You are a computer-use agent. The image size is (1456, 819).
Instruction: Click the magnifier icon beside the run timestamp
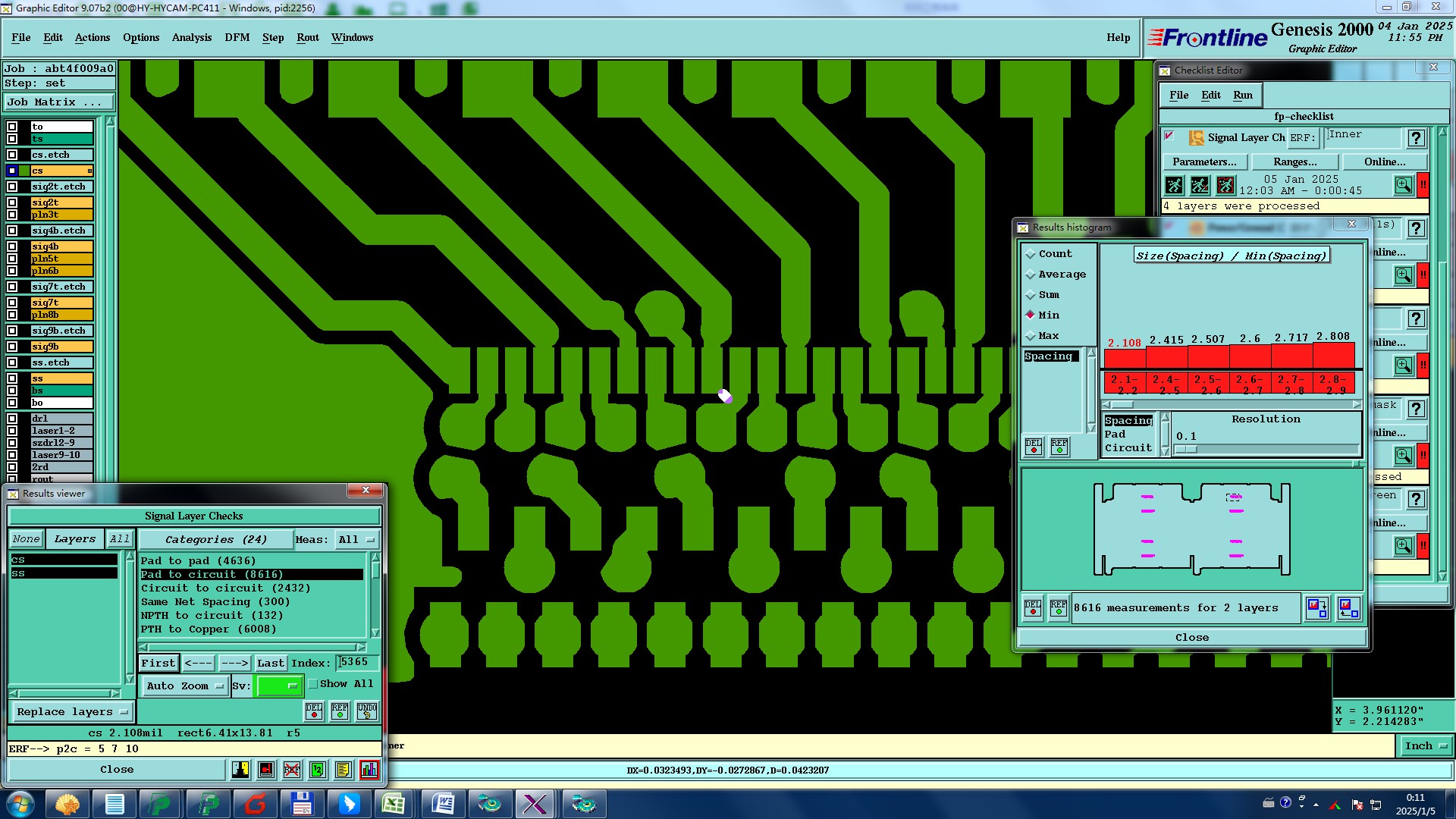[x=1403, y=185]
